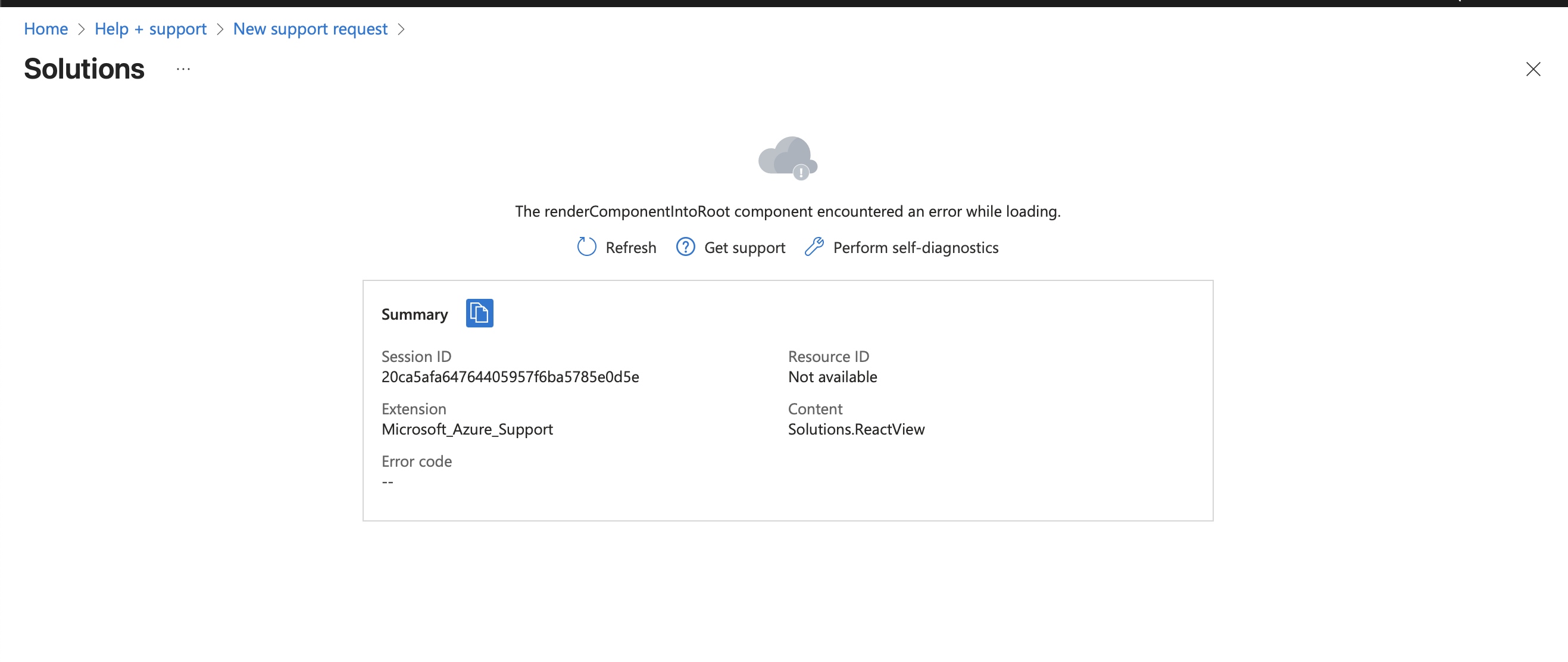
Task: Return to New support request breadcrumb
Action: tap(310, 29)
